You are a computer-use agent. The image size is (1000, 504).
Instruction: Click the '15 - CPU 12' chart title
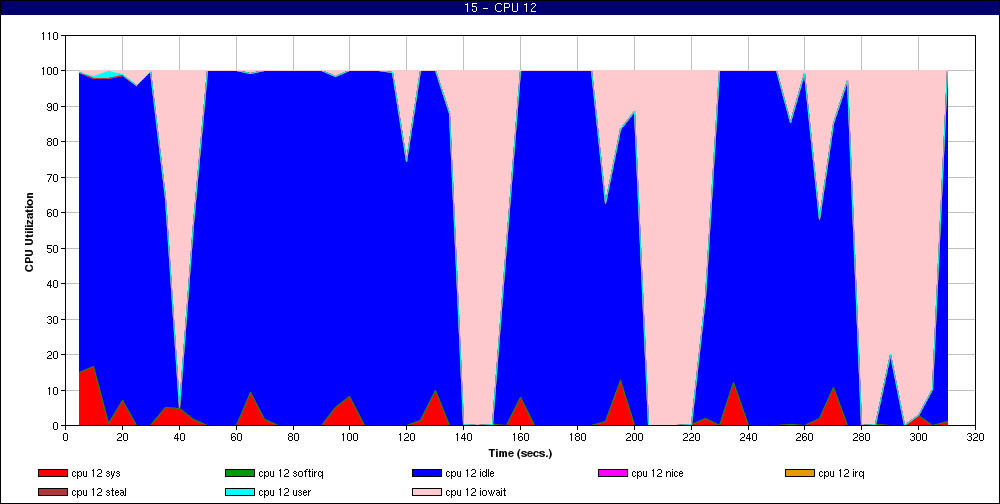click(x=500, y=8)
